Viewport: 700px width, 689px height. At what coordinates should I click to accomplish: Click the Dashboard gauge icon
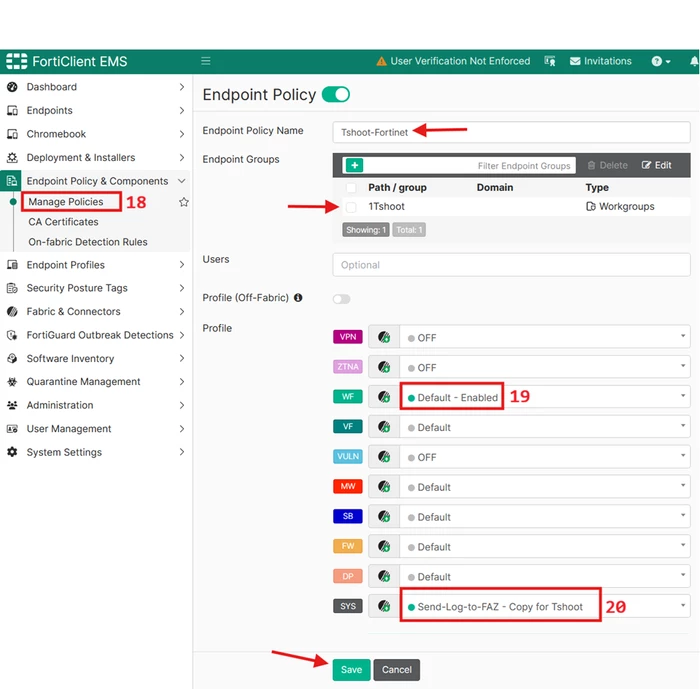[x=12, y=87]
